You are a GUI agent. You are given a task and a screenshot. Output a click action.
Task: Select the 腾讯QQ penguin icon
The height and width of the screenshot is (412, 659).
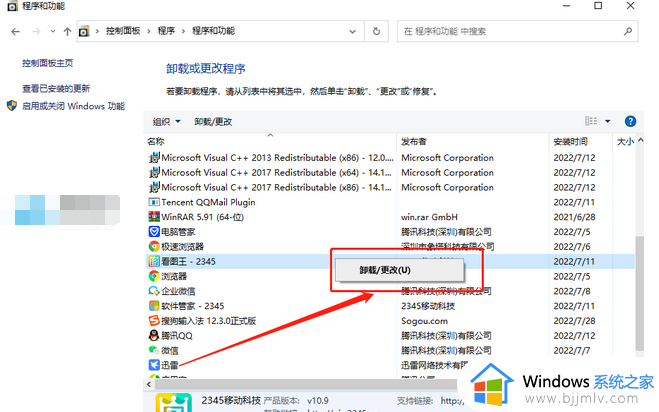[154, 335]
